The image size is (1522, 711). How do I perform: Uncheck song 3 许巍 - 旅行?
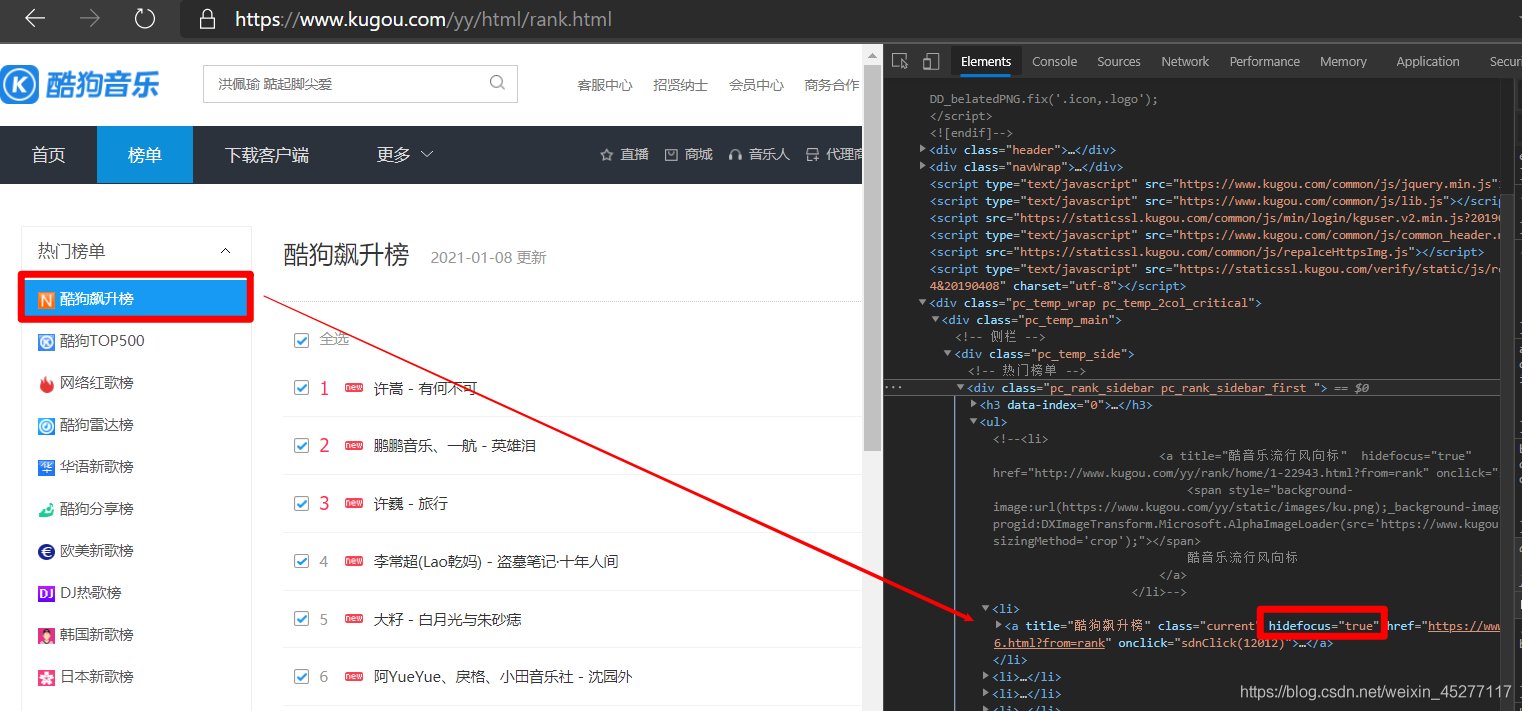(x=302, y=503)
